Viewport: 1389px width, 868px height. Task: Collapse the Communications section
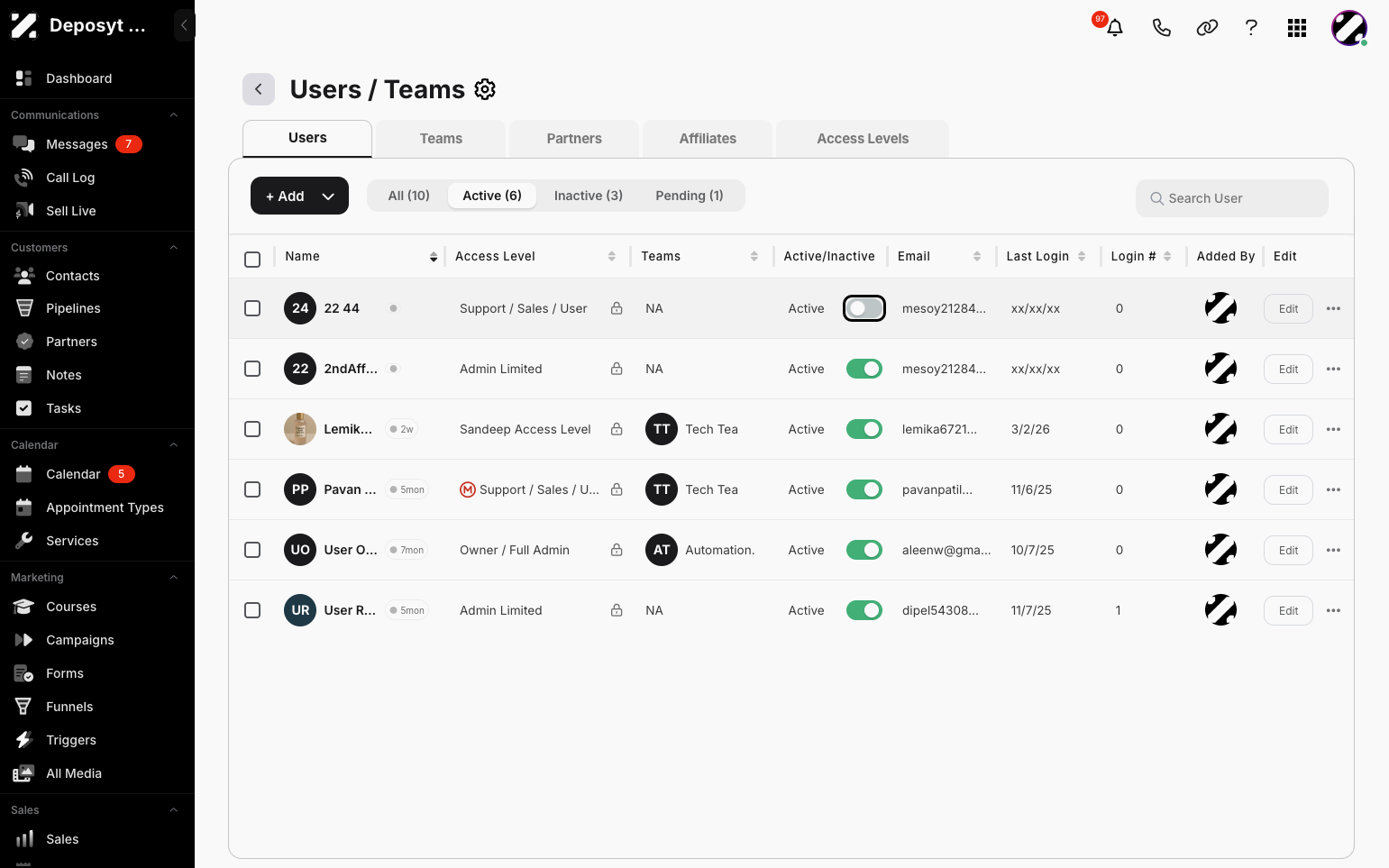click(174, 115)
